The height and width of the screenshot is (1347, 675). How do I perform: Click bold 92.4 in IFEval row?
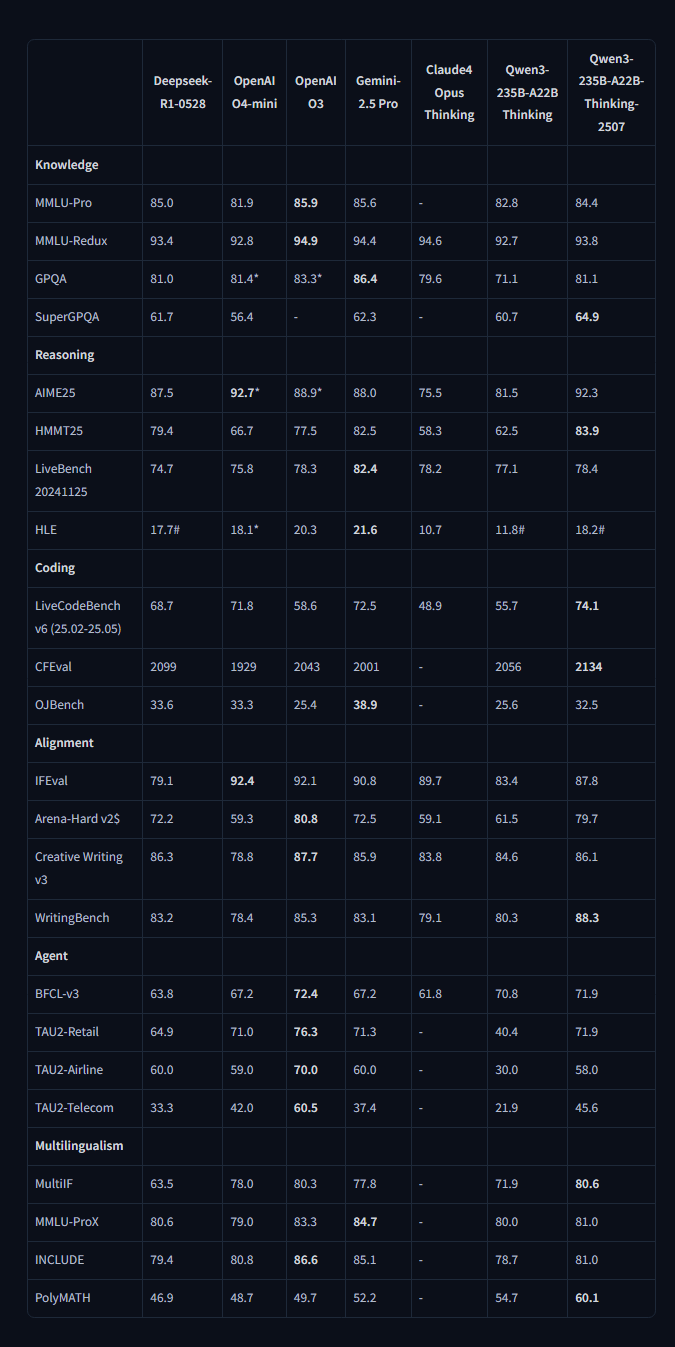243,781
